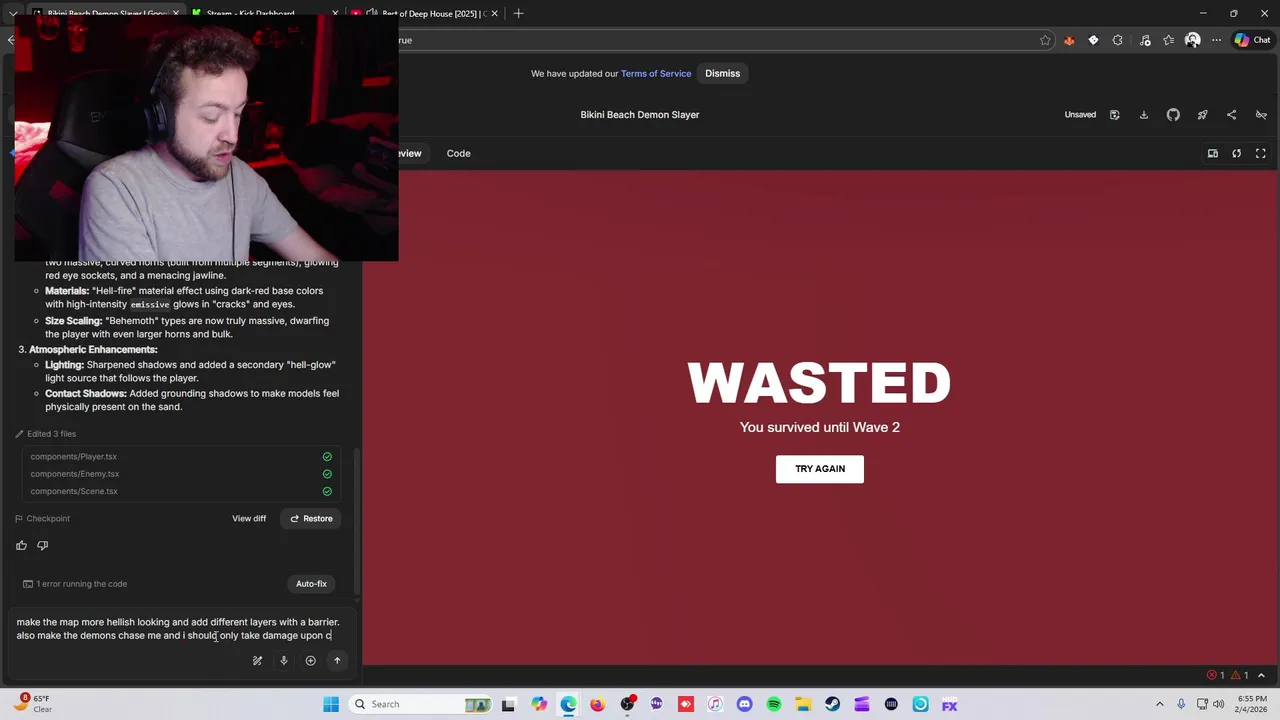Show hidden system tray icons
This screenshot has width=1280, height=720.
click(1160, 704)
